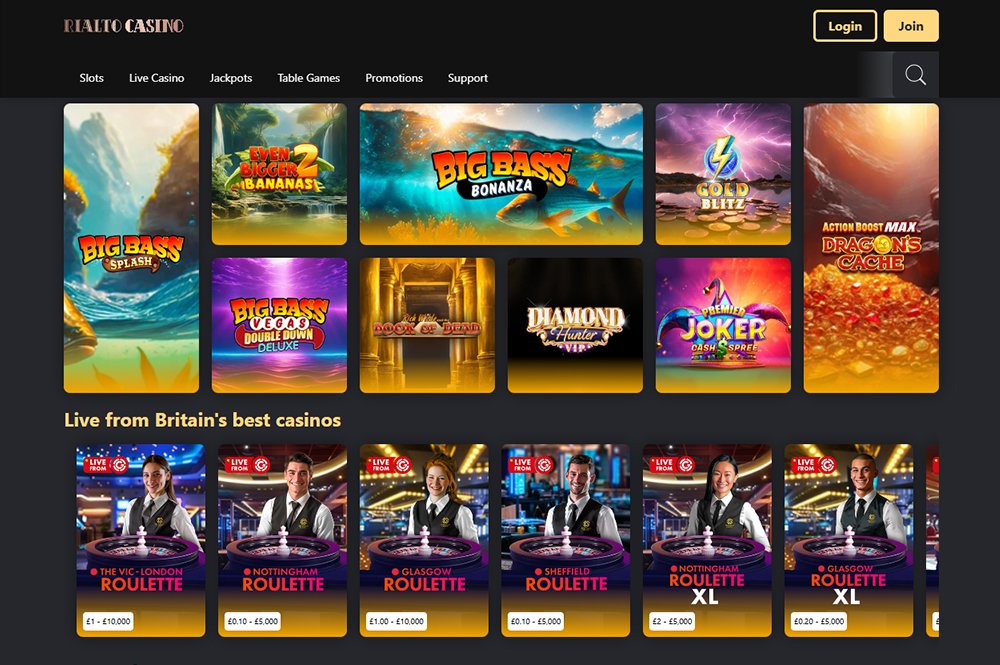Viewport: 1000px width, 665px height.
Task: Open Sheffield Roulette live table
Action: coord(566,541)
